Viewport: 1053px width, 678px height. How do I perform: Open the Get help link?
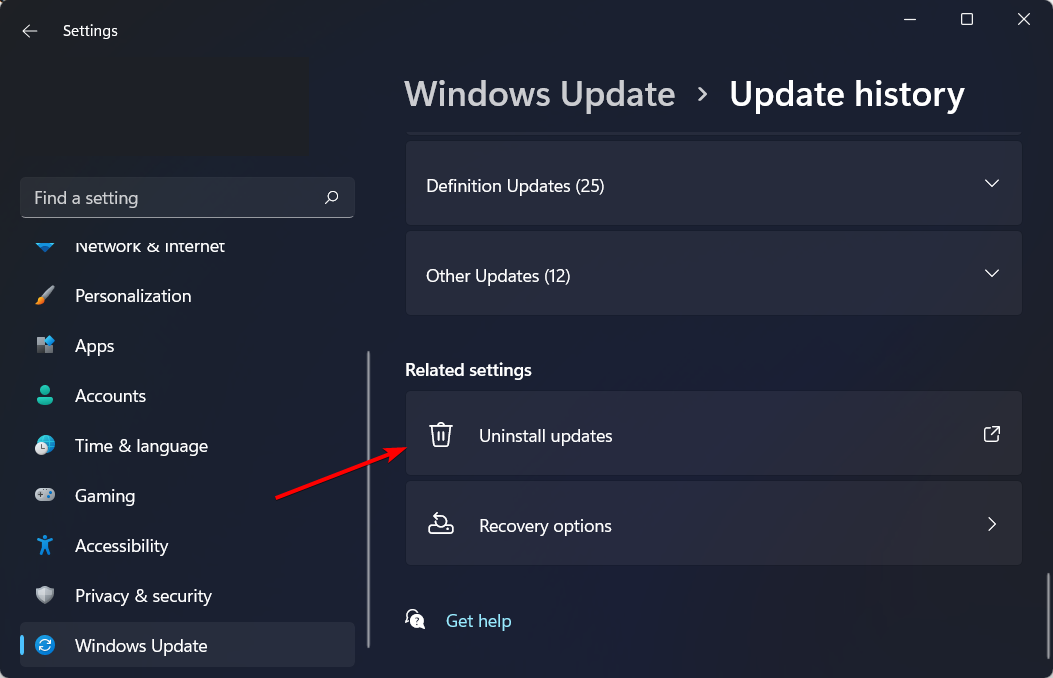[x=478, y=620]
